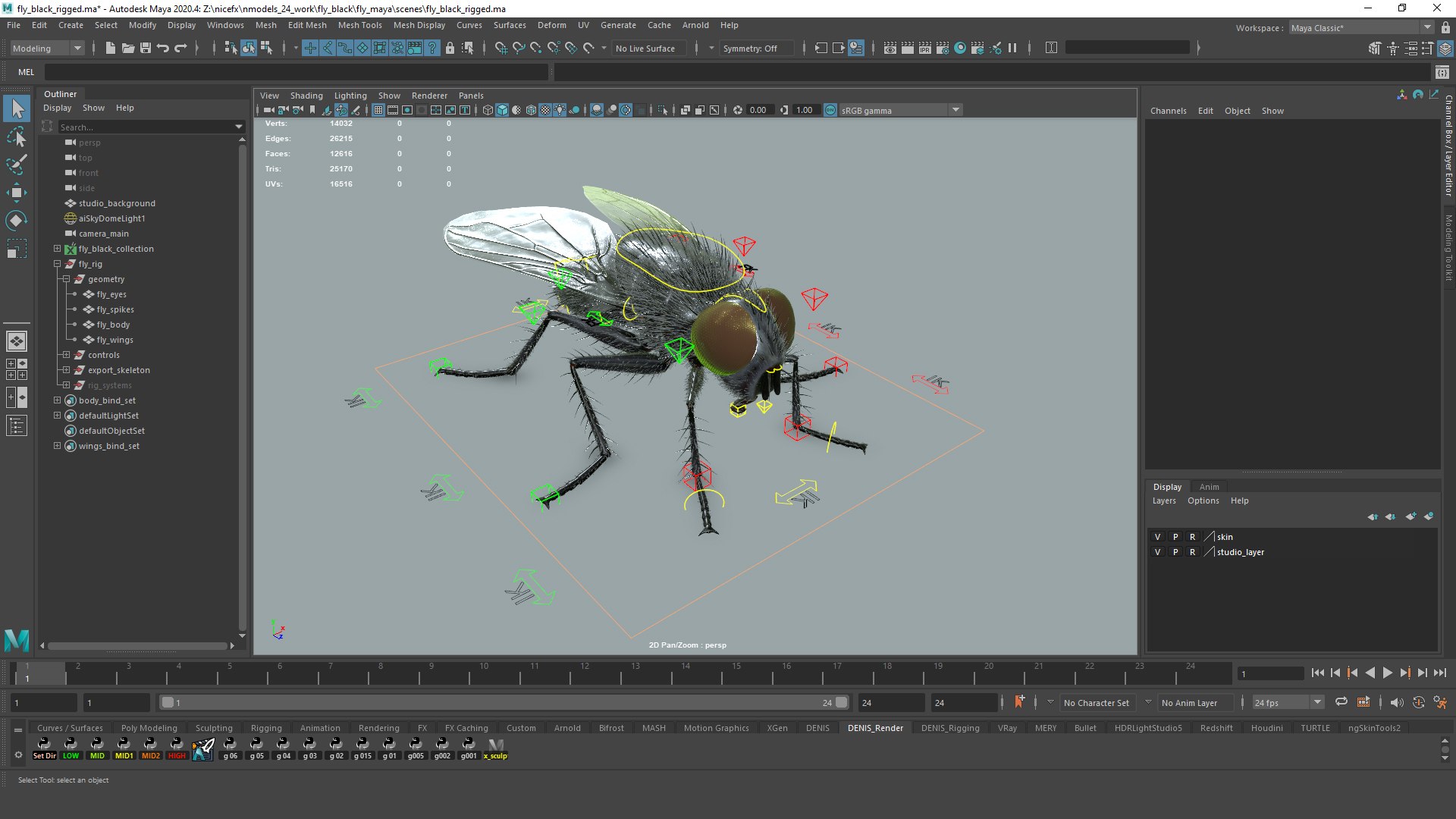The width and height of the screenshot is (1456, 819).
Task: Collapse the fly_rig node
Action: tap(57, 264)
